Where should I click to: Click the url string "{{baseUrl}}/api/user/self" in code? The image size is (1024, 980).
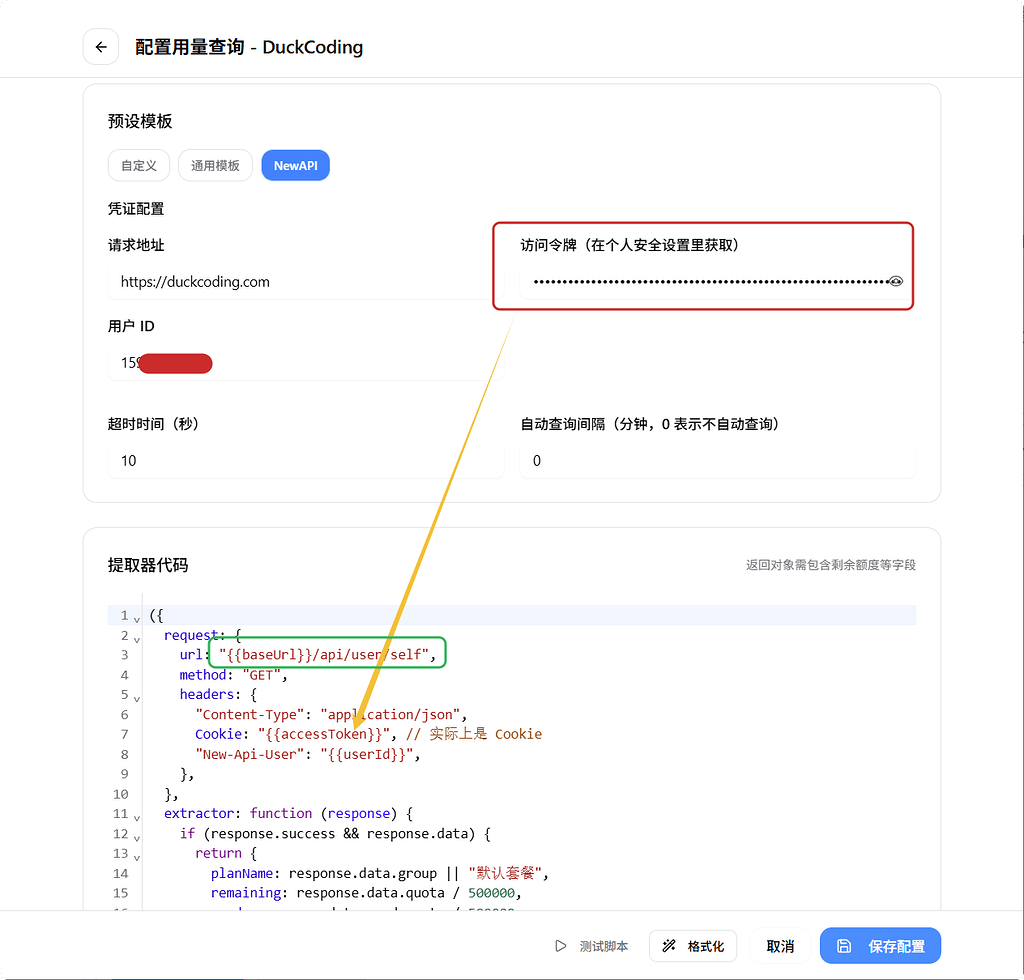pyautogui.click(x=323, y=654)
